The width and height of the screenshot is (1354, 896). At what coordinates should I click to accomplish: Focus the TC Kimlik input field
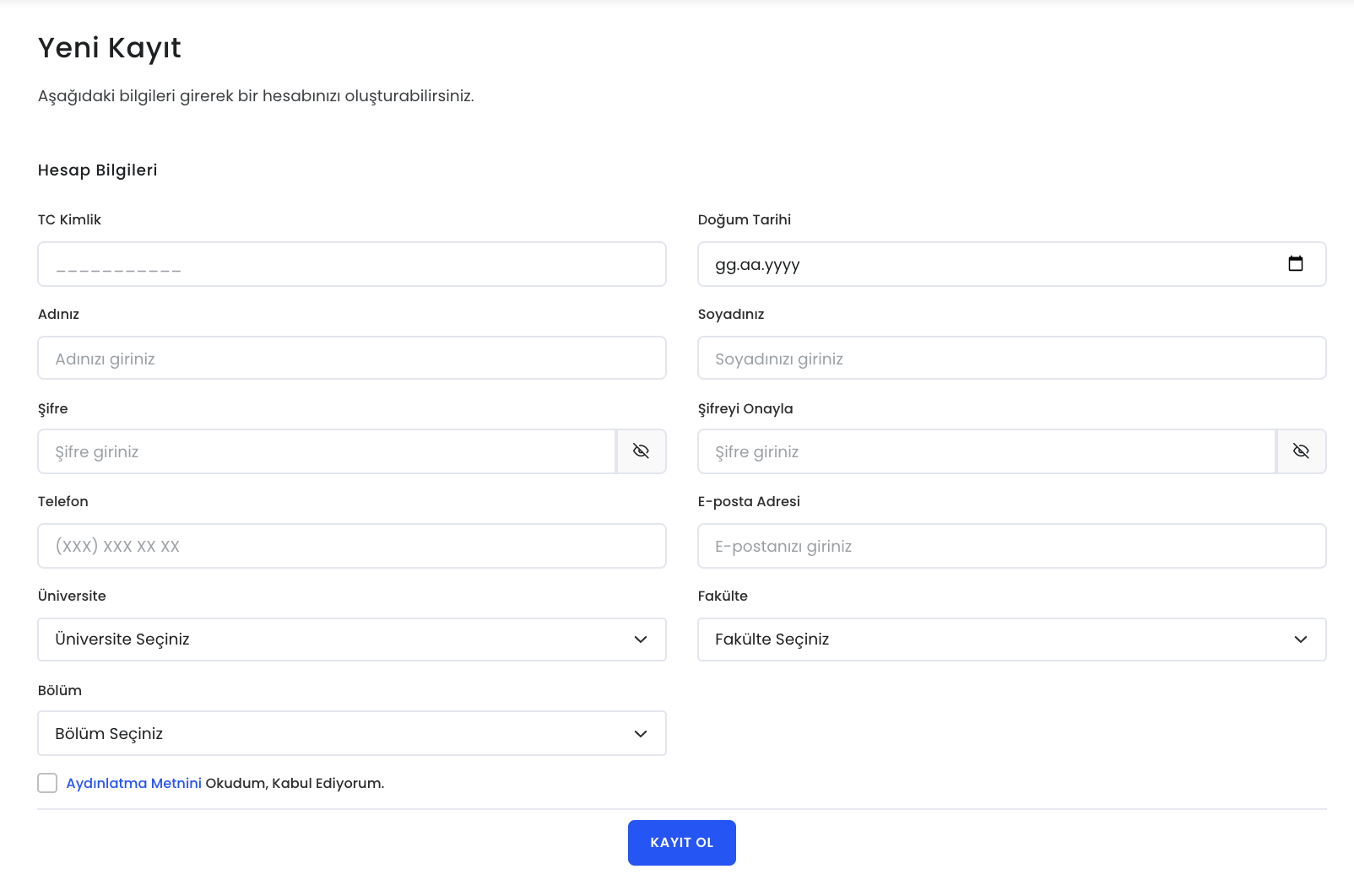pos(351,264)
